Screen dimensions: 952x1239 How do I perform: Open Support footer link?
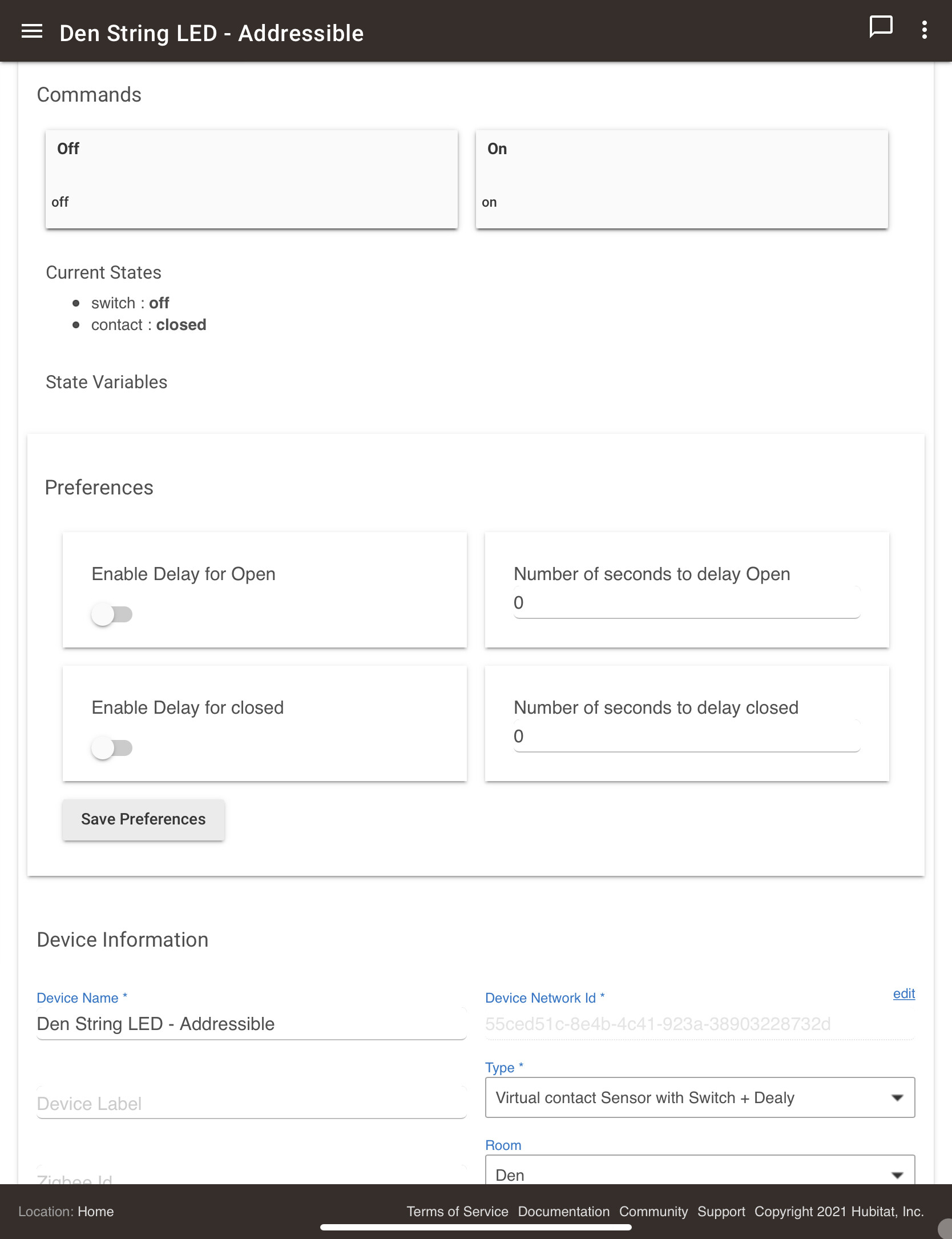click(x=721, y=1212)
